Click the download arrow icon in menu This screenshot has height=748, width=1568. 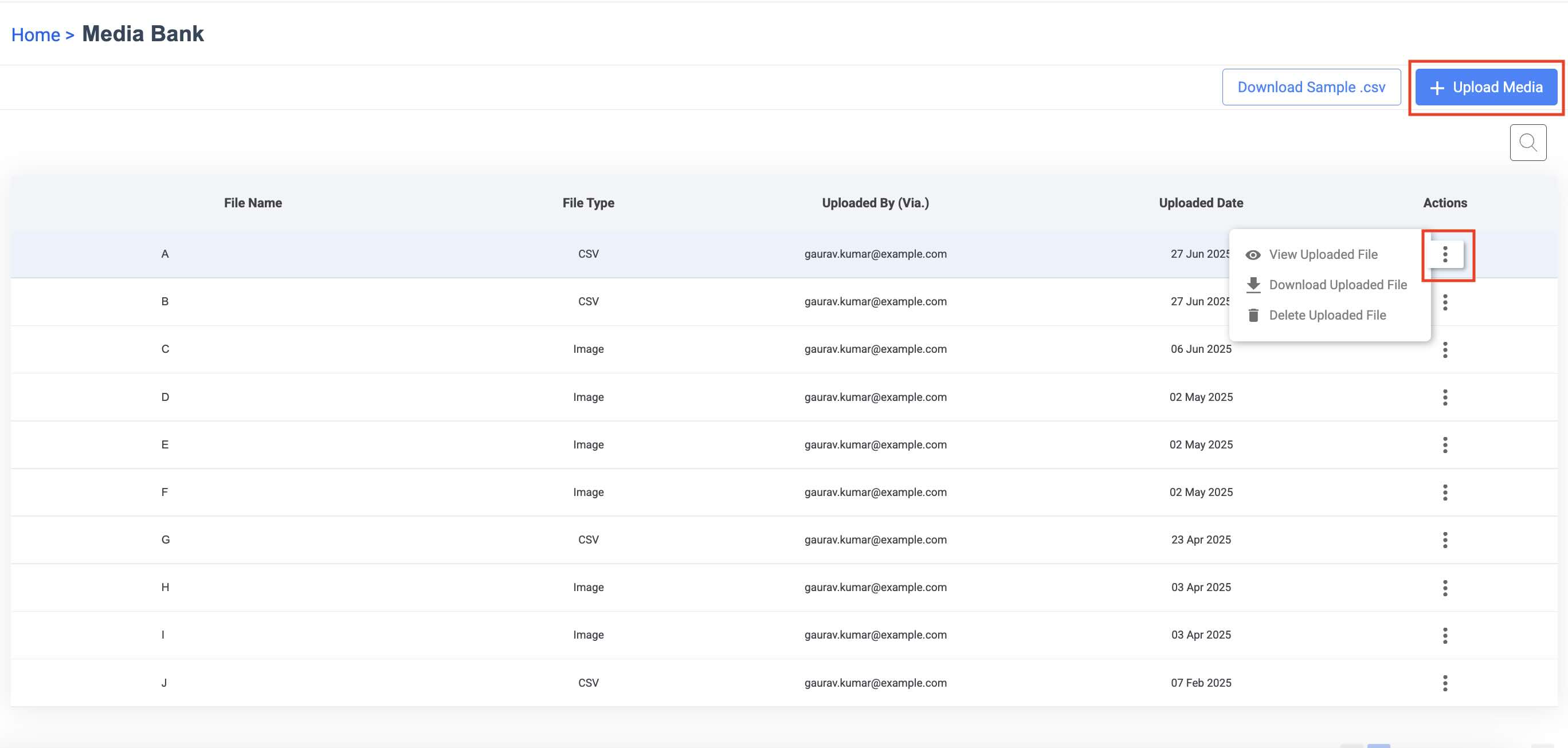pyautogui.click(x=1253, y=285)
